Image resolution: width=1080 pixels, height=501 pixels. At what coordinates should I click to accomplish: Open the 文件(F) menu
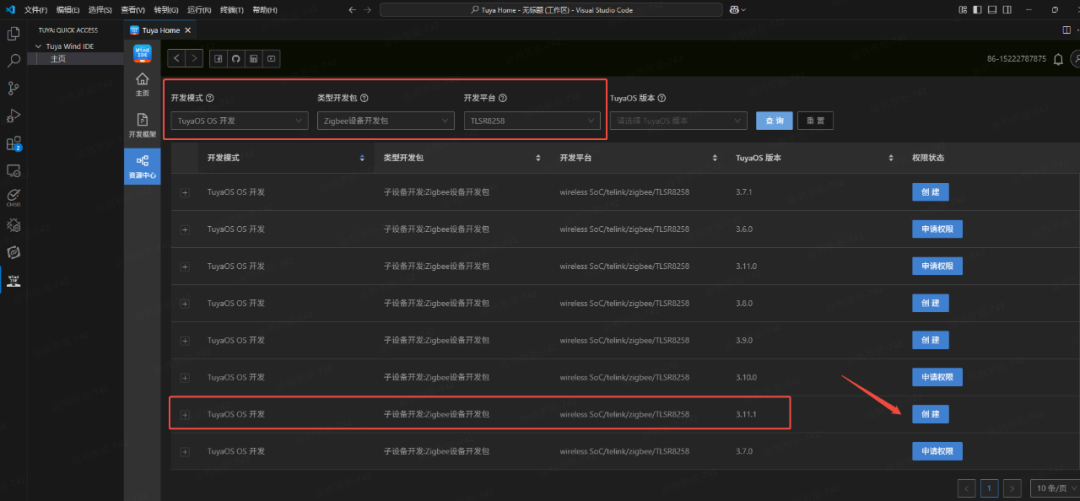point(36,10)
